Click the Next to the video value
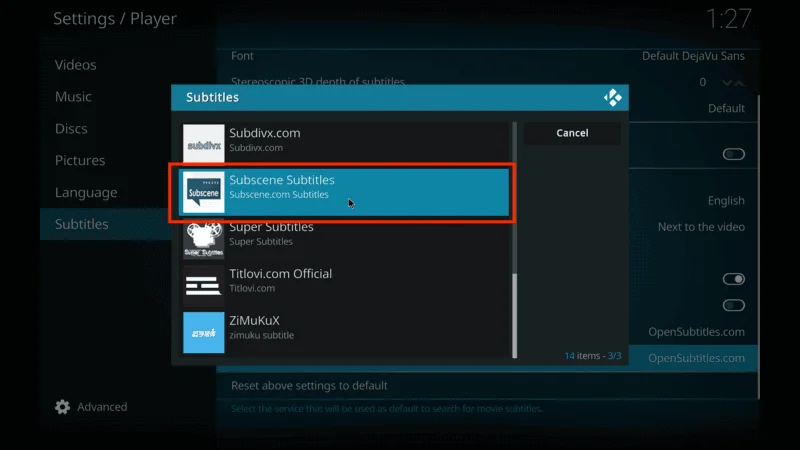Viewport: 800px width, 450px height. (701, 227)
